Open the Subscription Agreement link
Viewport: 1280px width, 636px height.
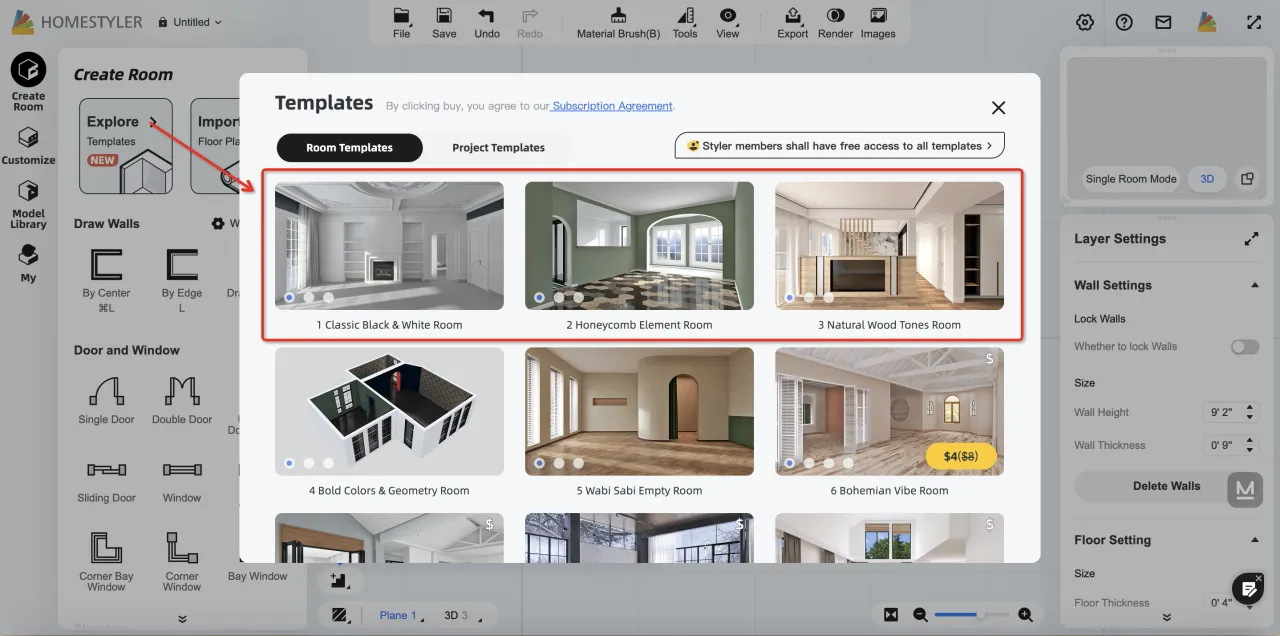click(612, 106)
